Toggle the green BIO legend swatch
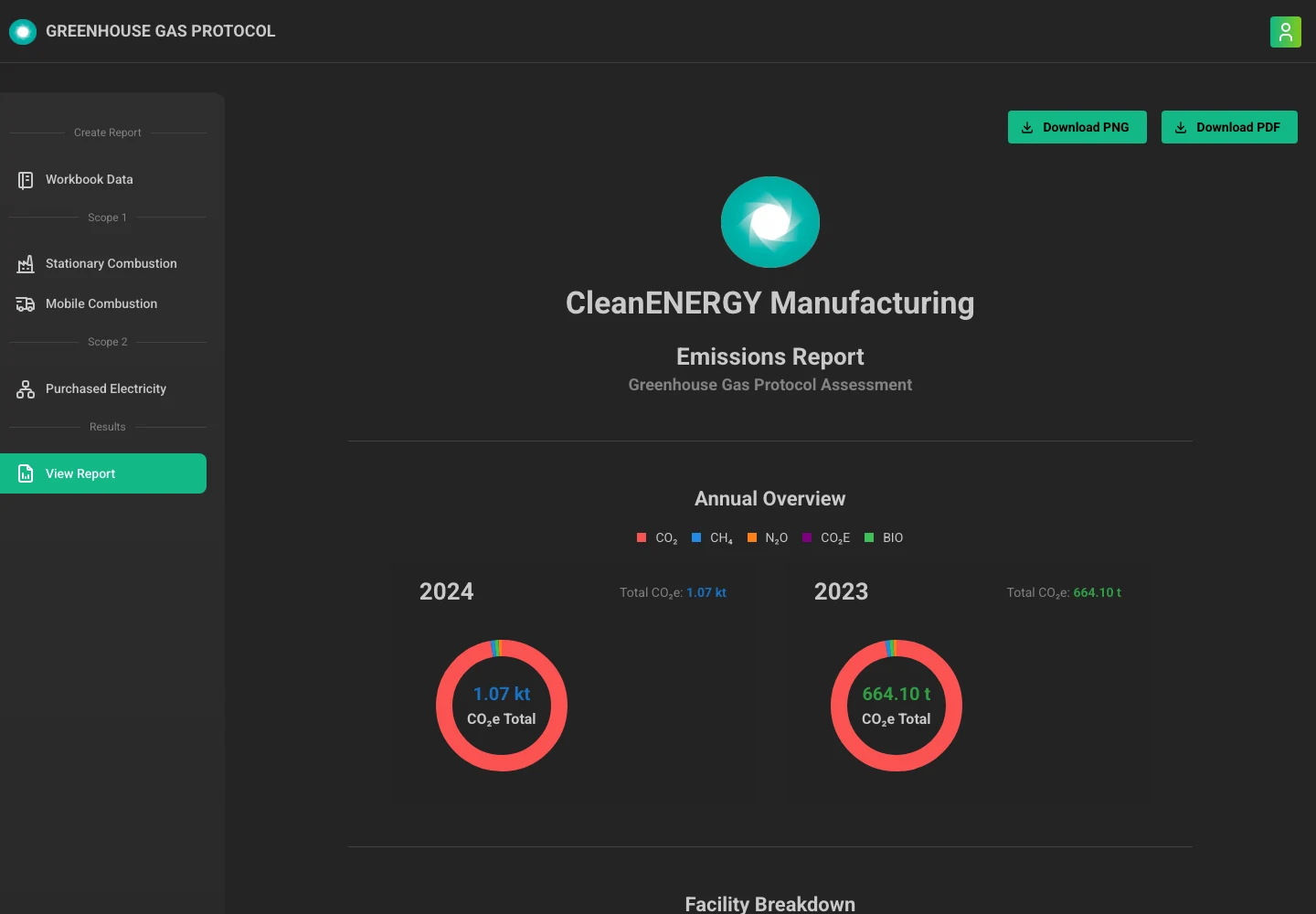The height and width of the screenshot is (914, 1316). pyautogui.click(x=869, y=537)
